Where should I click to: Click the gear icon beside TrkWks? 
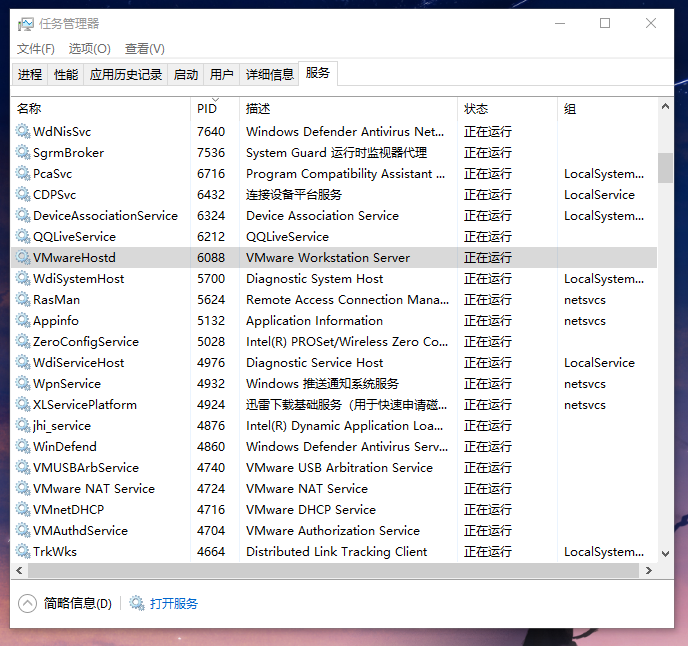[23, 551]
